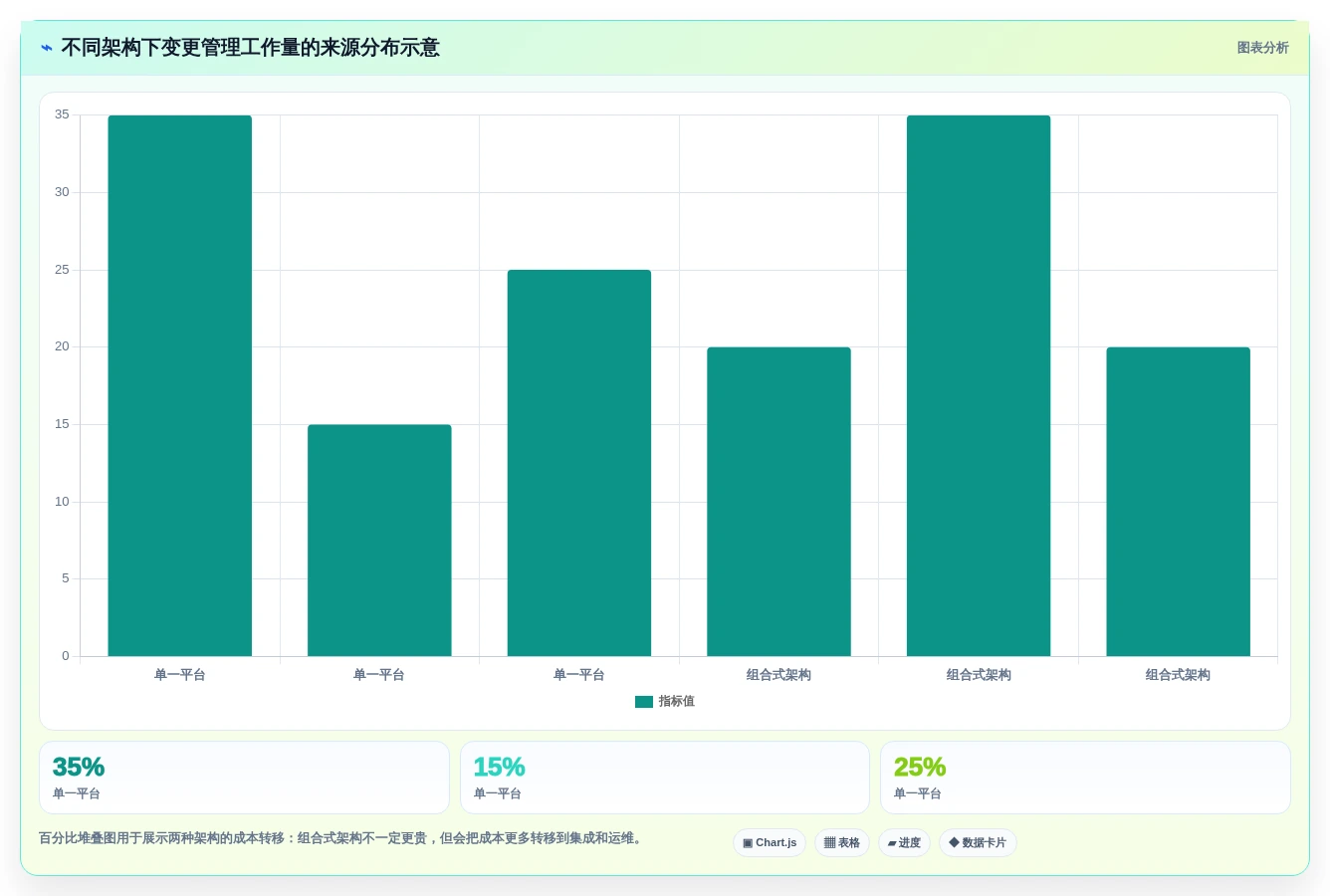The width and height of the screenshot is (1330, 896).
Task: Click the 图表分析 label in the header
Action: click(x=1262, y=48)
